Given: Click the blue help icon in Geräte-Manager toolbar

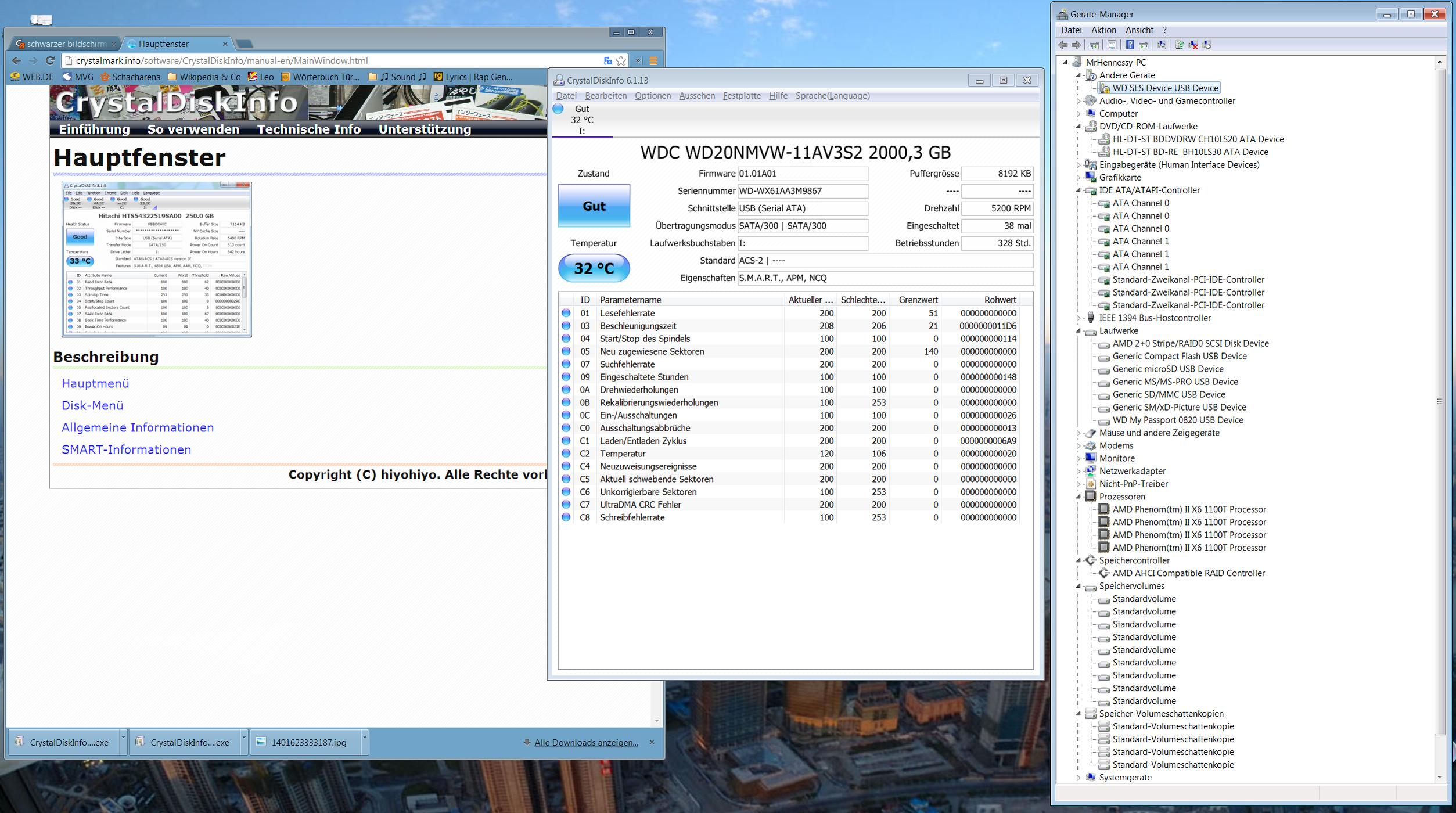Looking at the screenshot, I should 1130,45.
